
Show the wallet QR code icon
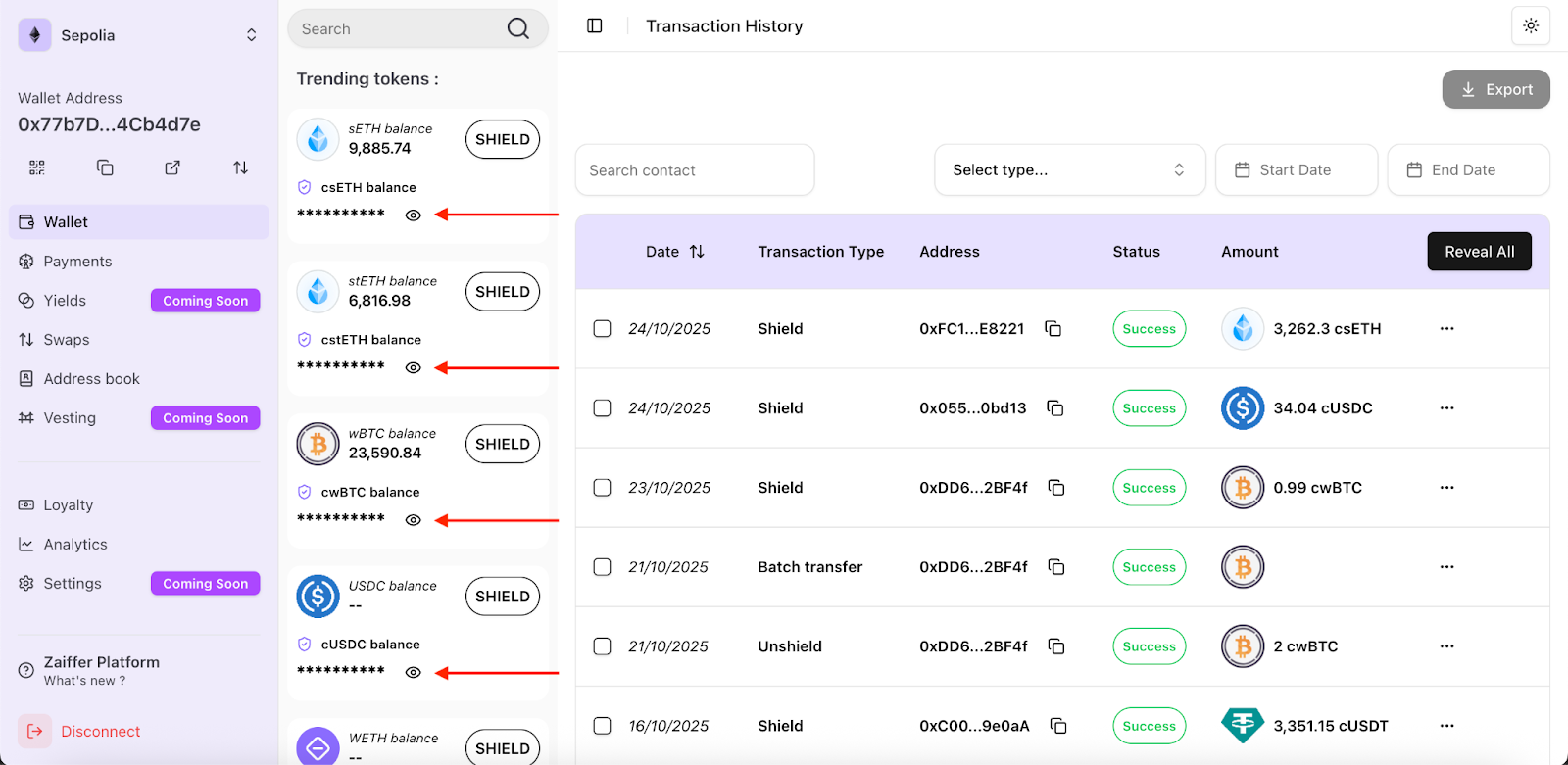tap(37, 167)
